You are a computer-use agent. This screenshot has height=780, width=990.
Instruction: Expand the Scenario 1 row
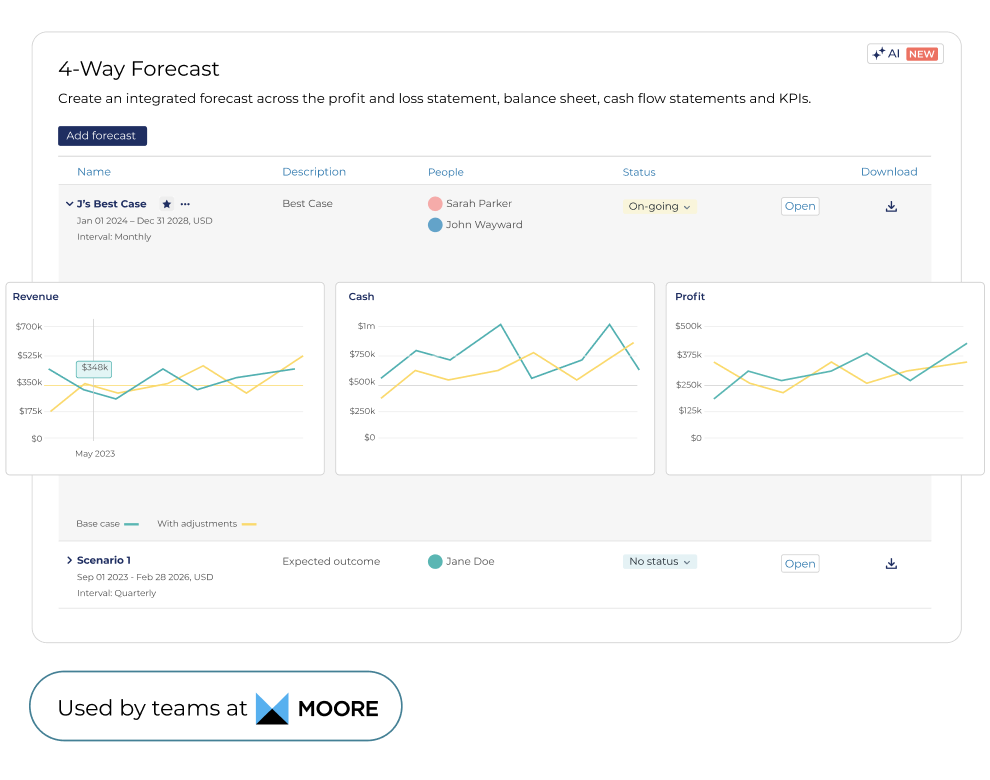(69, 560)
